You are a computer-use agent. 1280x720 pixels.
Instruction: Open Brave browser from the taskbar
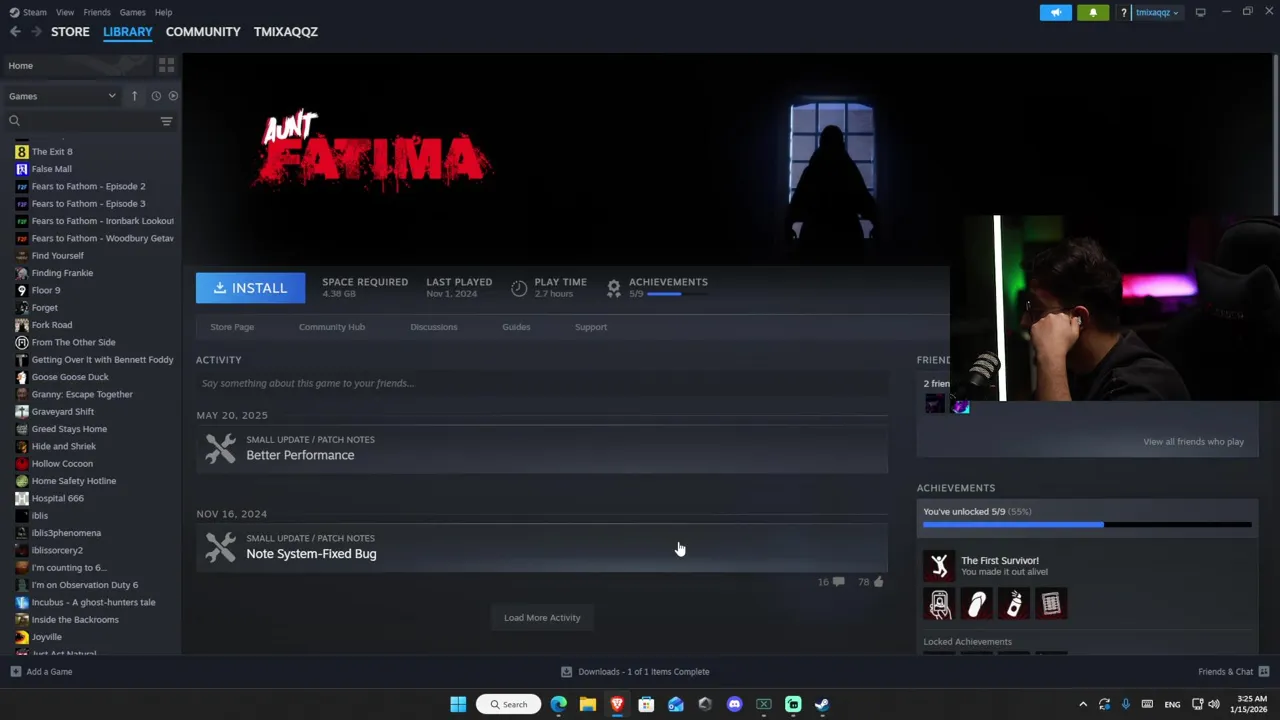[617, 704]
